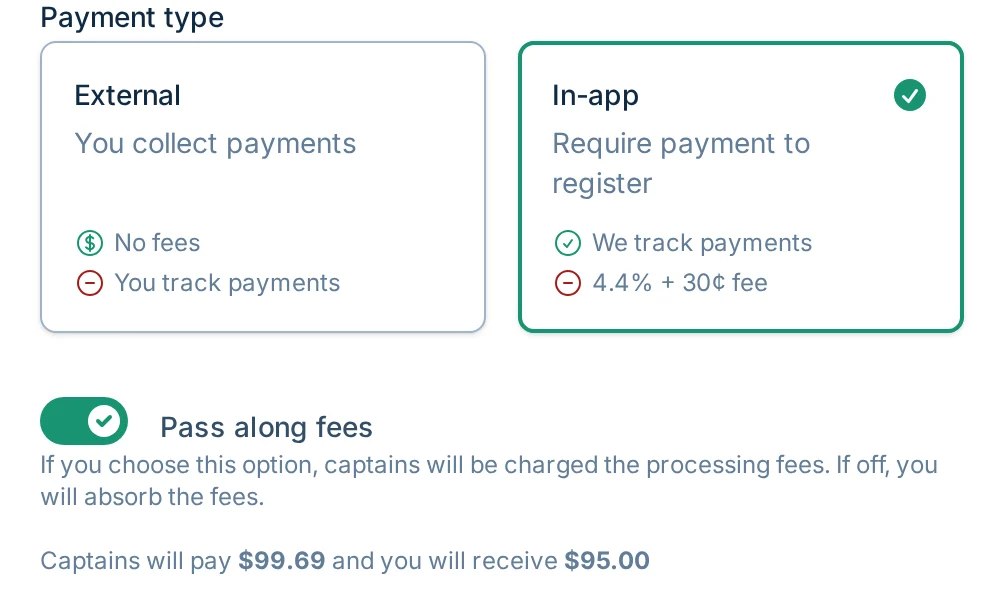
Task: Click the circled check icon near 'We track payments'
Action: pyautogui.click(x=568, y=243)
